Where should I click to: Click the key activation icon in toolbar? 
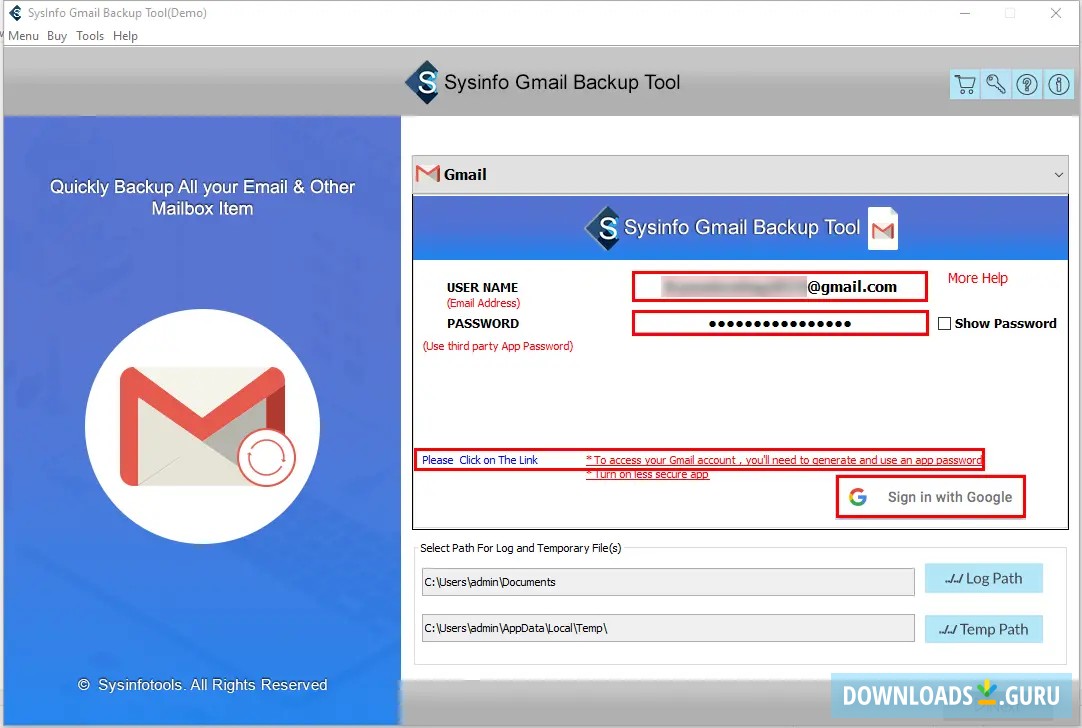(995, 84)
